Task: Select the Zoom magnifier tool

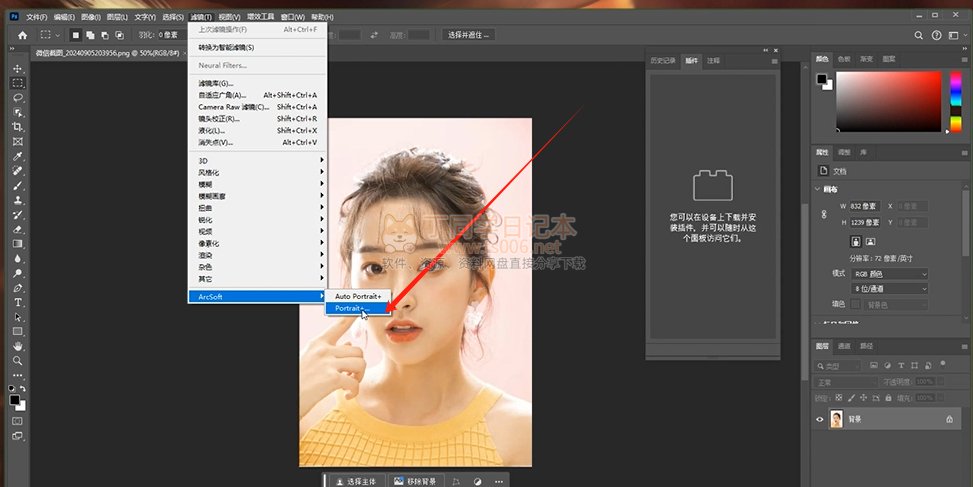Action: [18, 360]
